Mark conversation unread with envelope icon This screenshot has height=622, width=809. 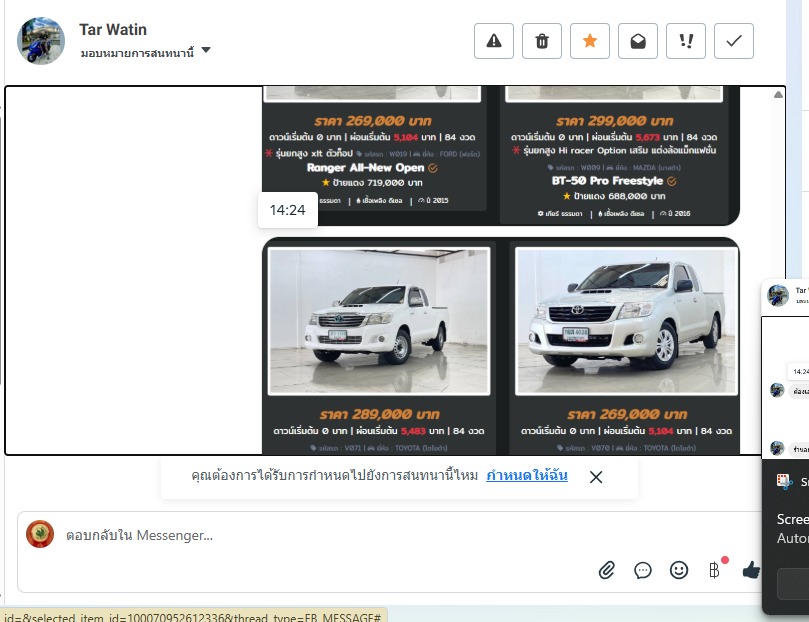(x=637, y=41)
